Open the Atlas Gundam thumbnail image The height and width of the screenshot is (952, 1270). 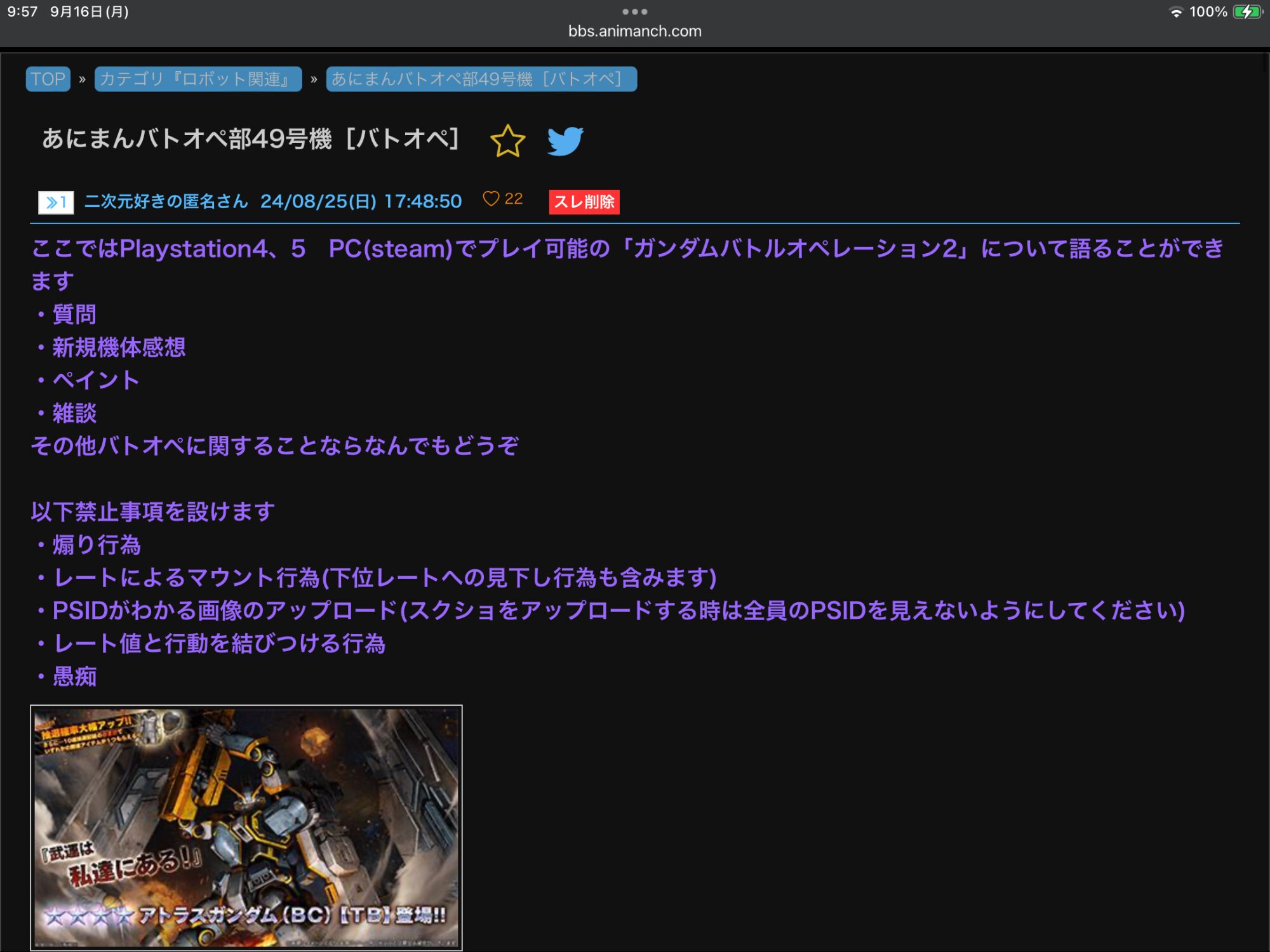coord(246,827)
